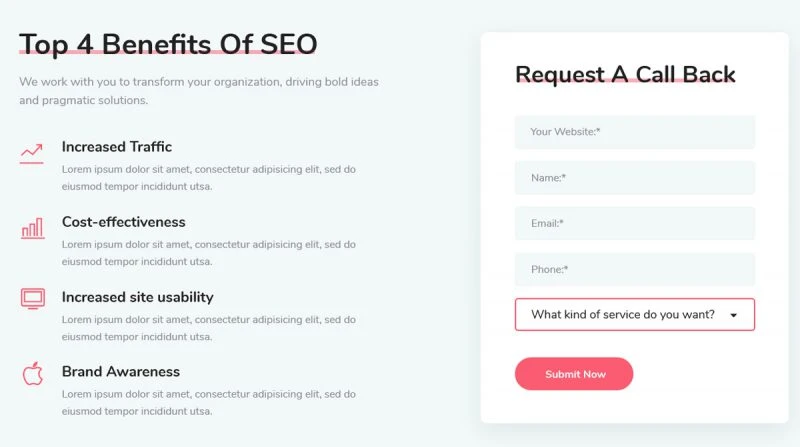Image resolution: width=800 pixels, height=447 pixels.
Task: Click the description text under Increased Traffic
Action: click(x=208, y=178)
